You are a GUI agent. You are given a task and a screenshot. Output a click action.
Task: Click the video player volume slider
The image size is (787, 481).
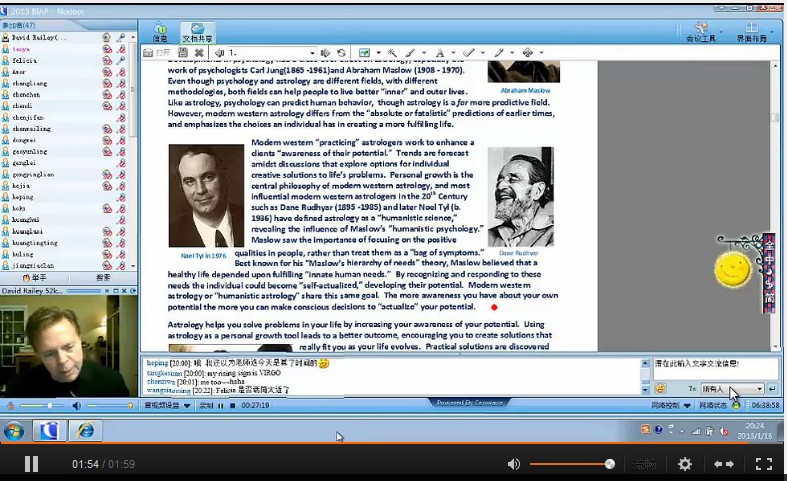570,464
